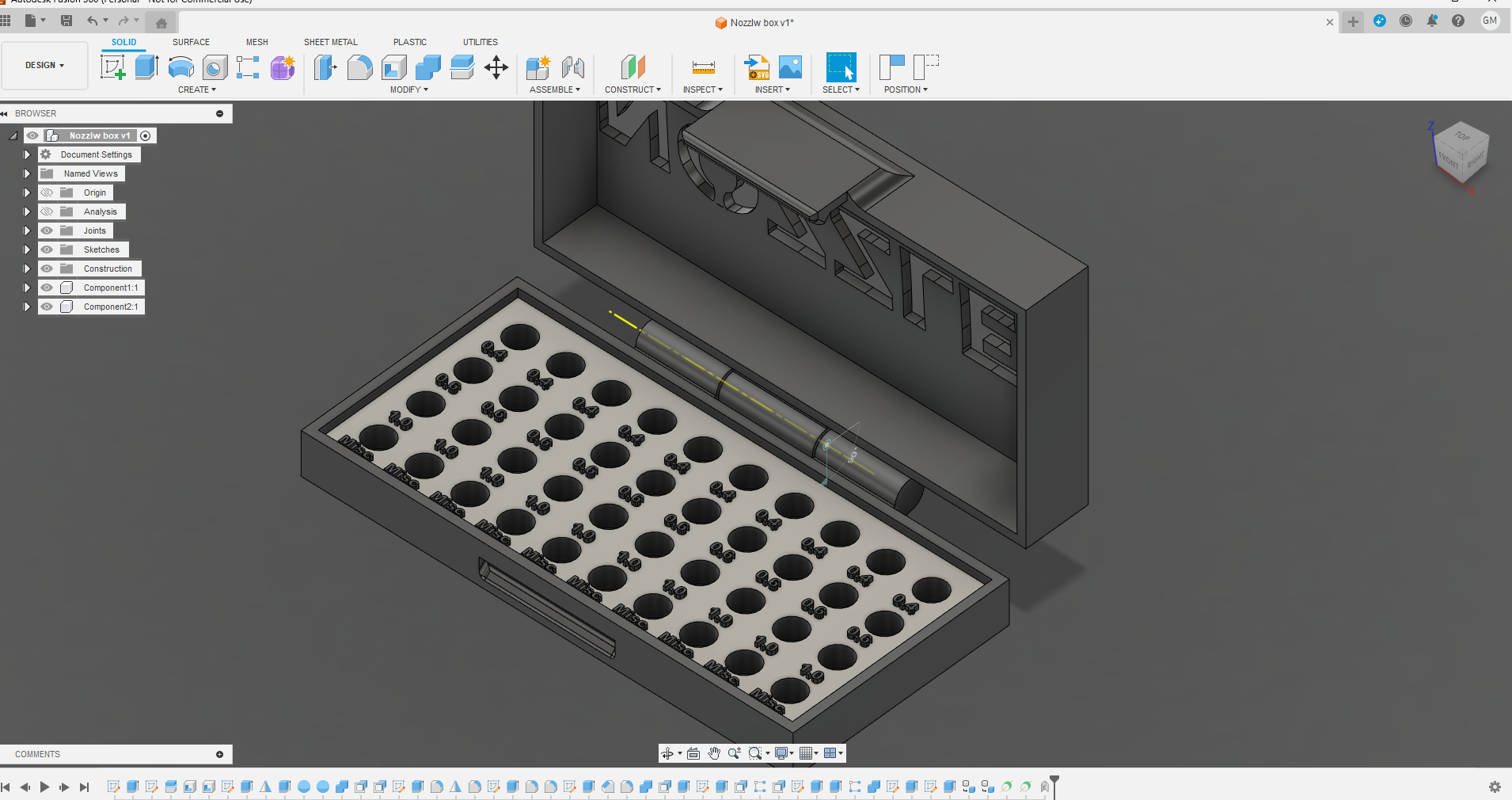Select the Pan tool in navigation bar
The width and height of the screenshot is (1512, 800).
713,753
